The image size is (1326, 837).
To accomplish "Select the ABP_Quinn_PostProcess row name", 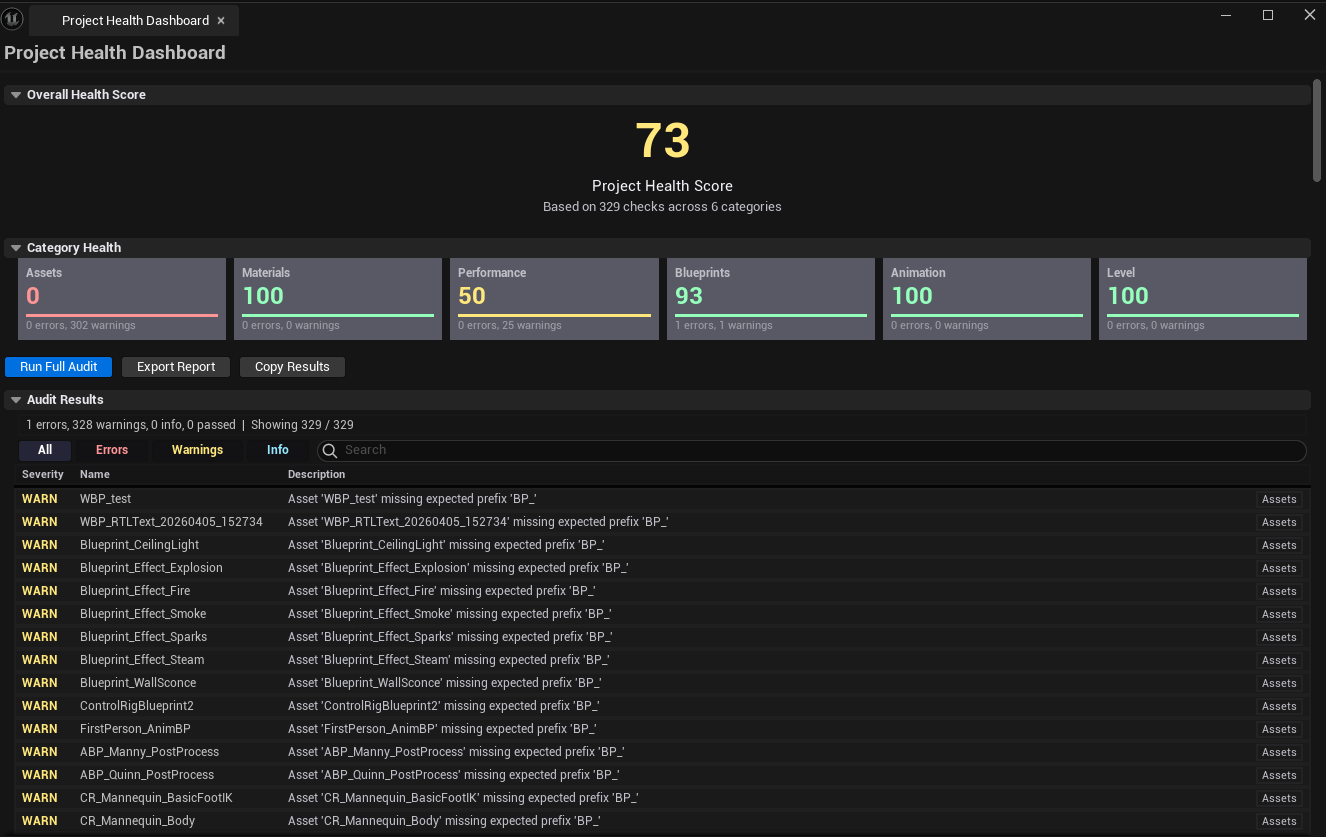I will pyautogui.click(x=147, y=775).
